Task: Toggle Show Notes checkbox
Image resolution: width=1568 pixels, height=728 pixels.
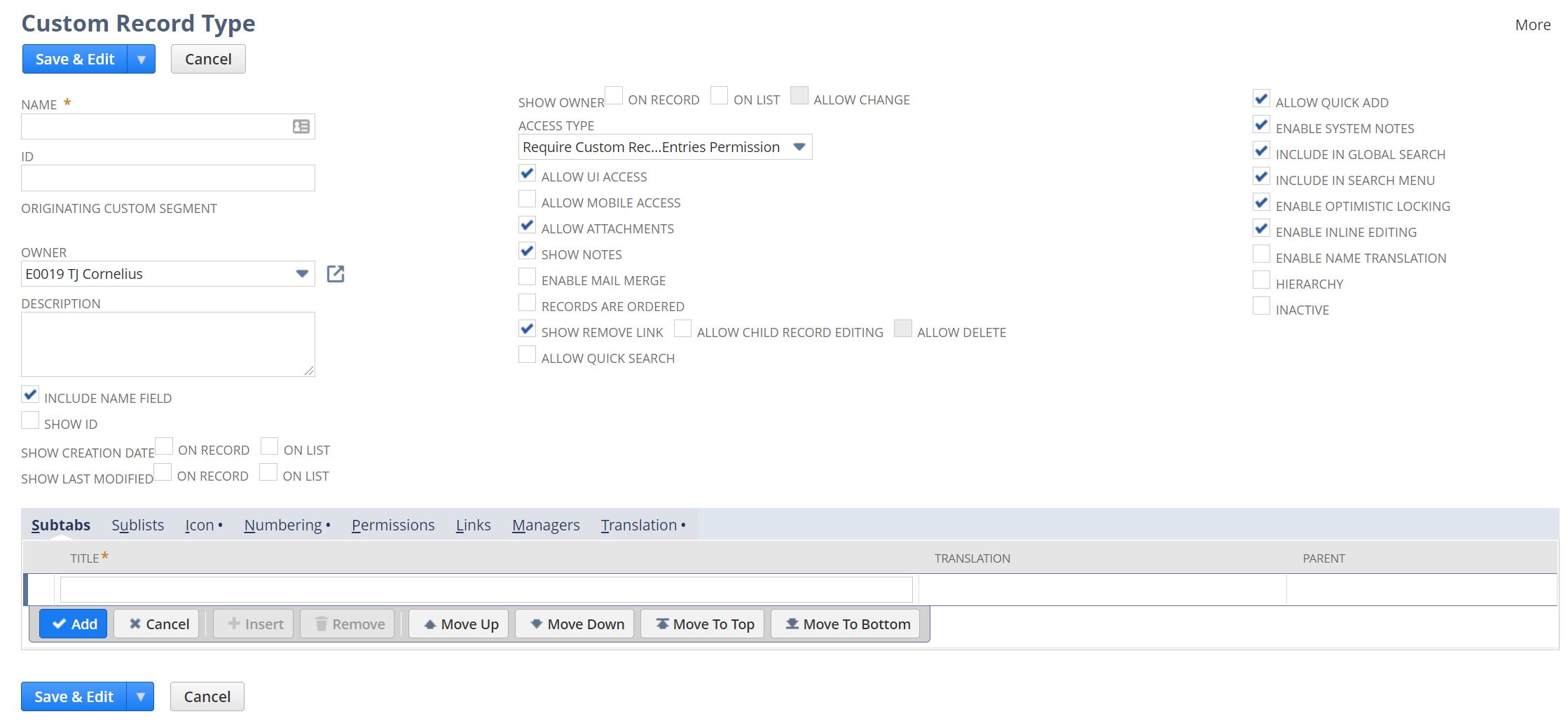Action: [528, 251]
